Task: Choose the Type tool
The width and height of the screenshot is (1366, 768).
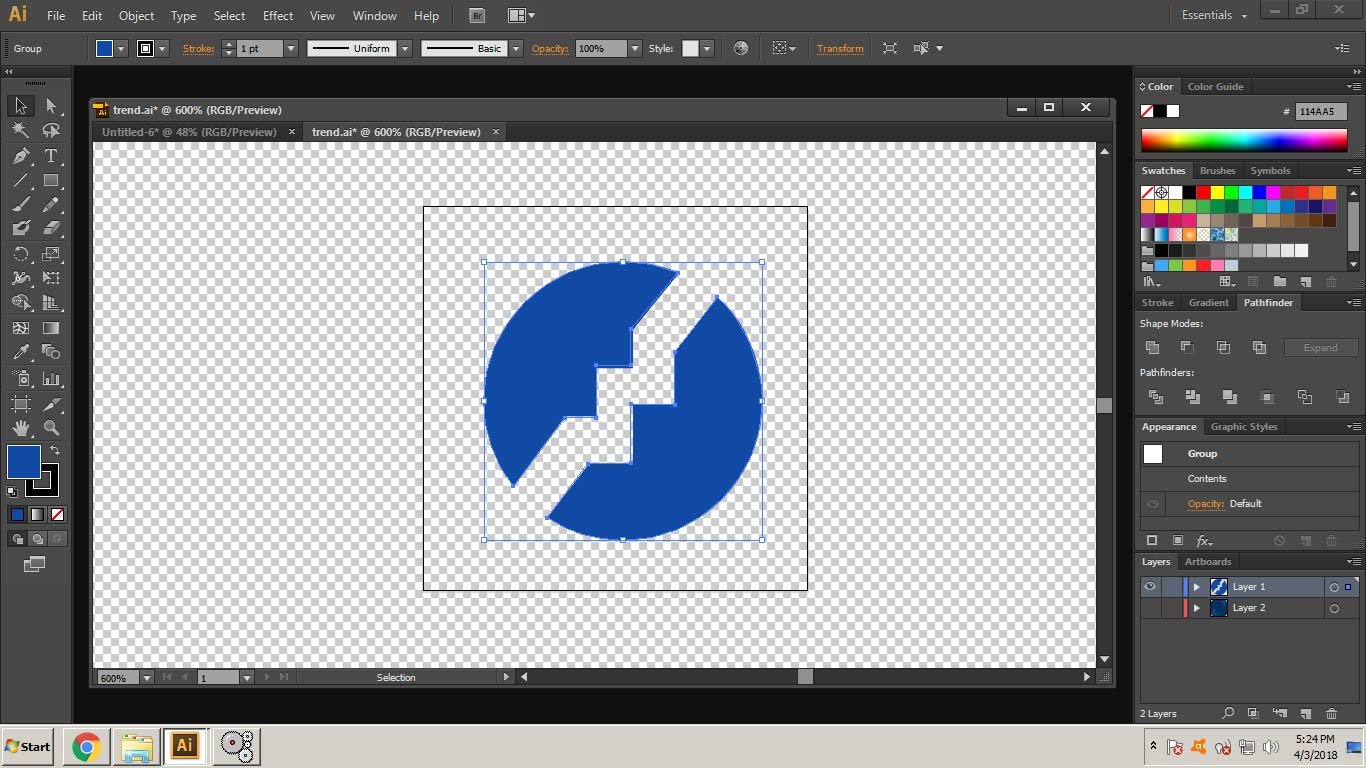Action: pos(51,156)
